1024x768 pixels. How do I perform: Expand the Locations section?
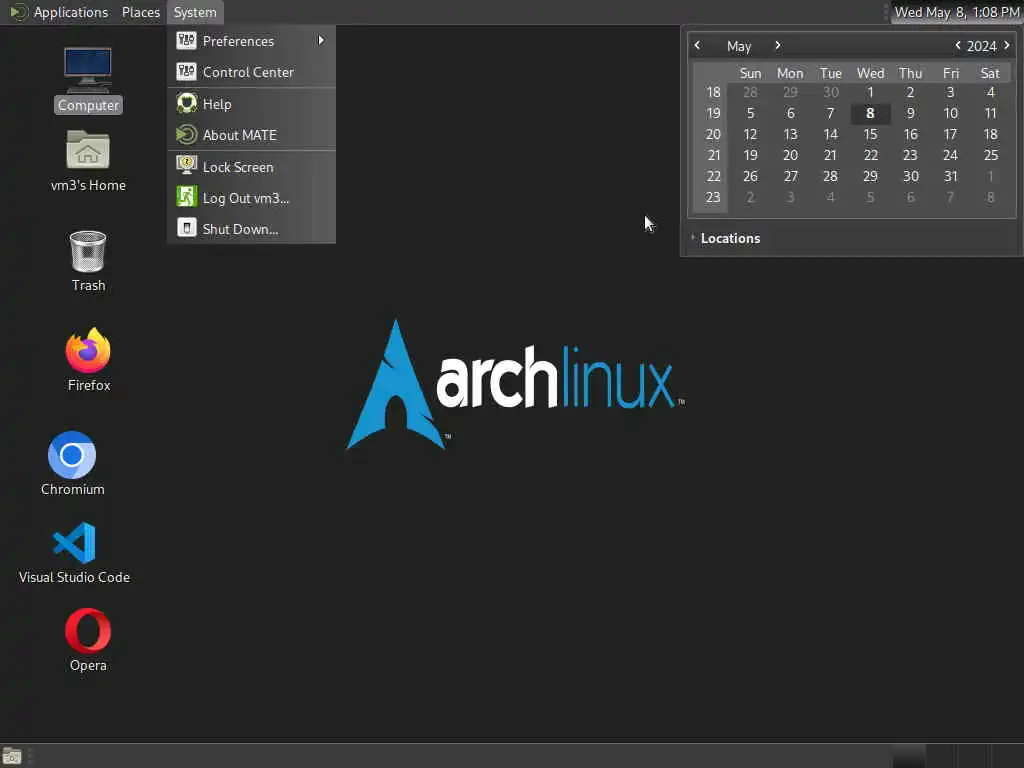point(729,238)
